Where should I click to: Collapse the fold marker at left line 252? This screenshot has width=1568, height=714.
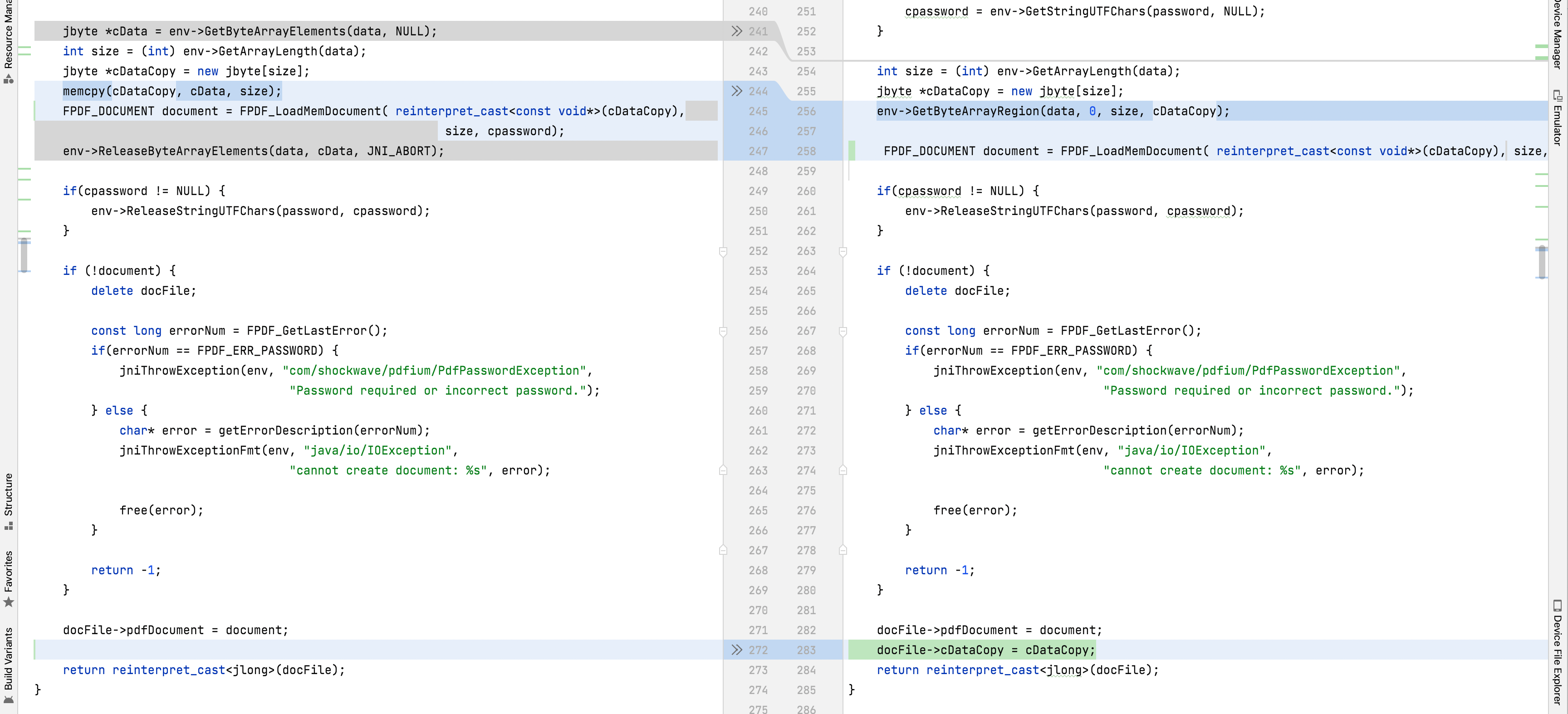point(723,251)
